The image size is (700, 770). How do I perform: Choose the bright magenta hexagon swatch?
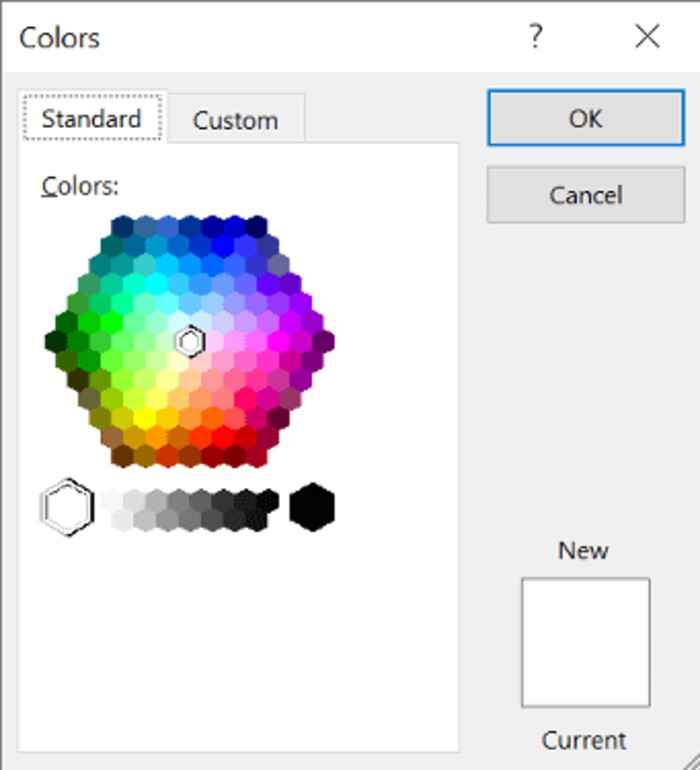point(279,341)
